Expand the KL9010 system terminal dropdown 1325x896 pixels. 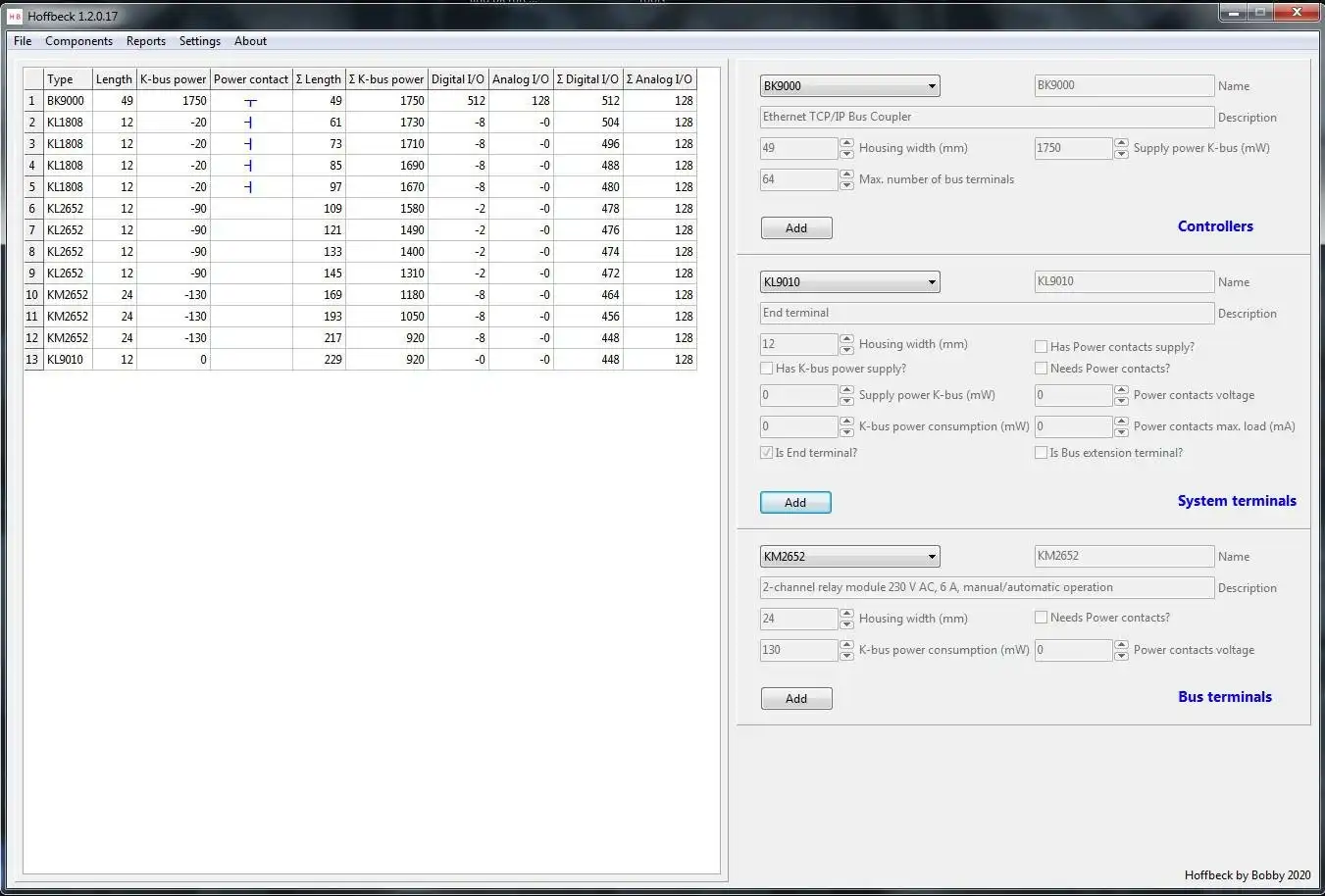click(850, 282)
